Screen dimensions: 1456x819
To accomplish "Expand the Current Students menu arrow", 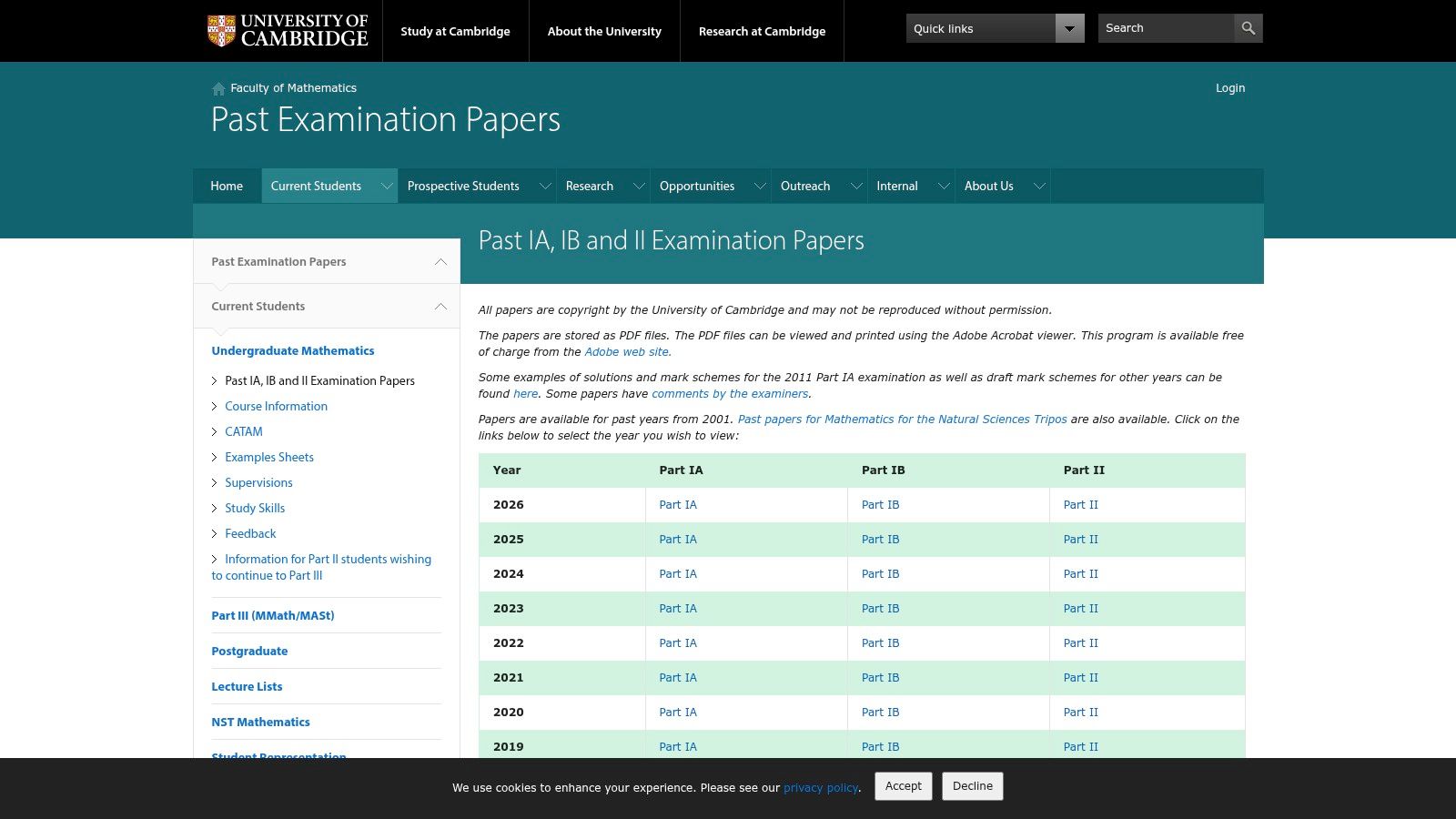I will click(387, 186).
